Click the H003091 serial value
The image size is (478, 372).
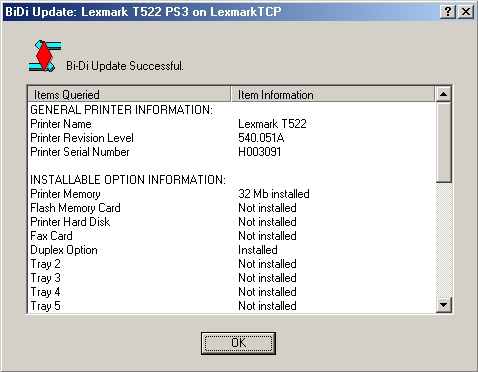pyautogui.click(x=260, y=152)
